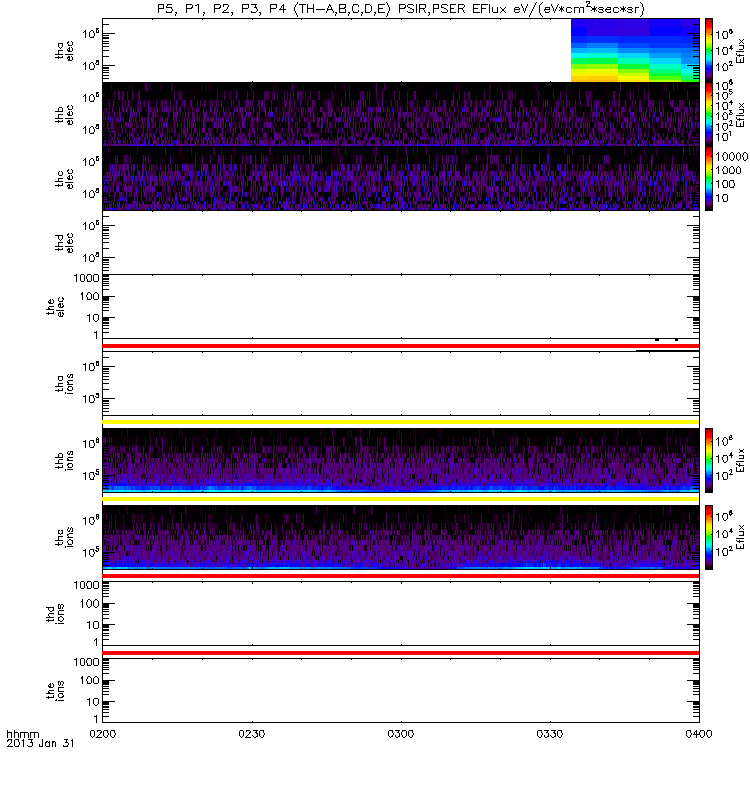Image resolution: width=750 pixels, height=800 pixels.
Task: Click the 0400 time axis label
Action: coord(699,734)
